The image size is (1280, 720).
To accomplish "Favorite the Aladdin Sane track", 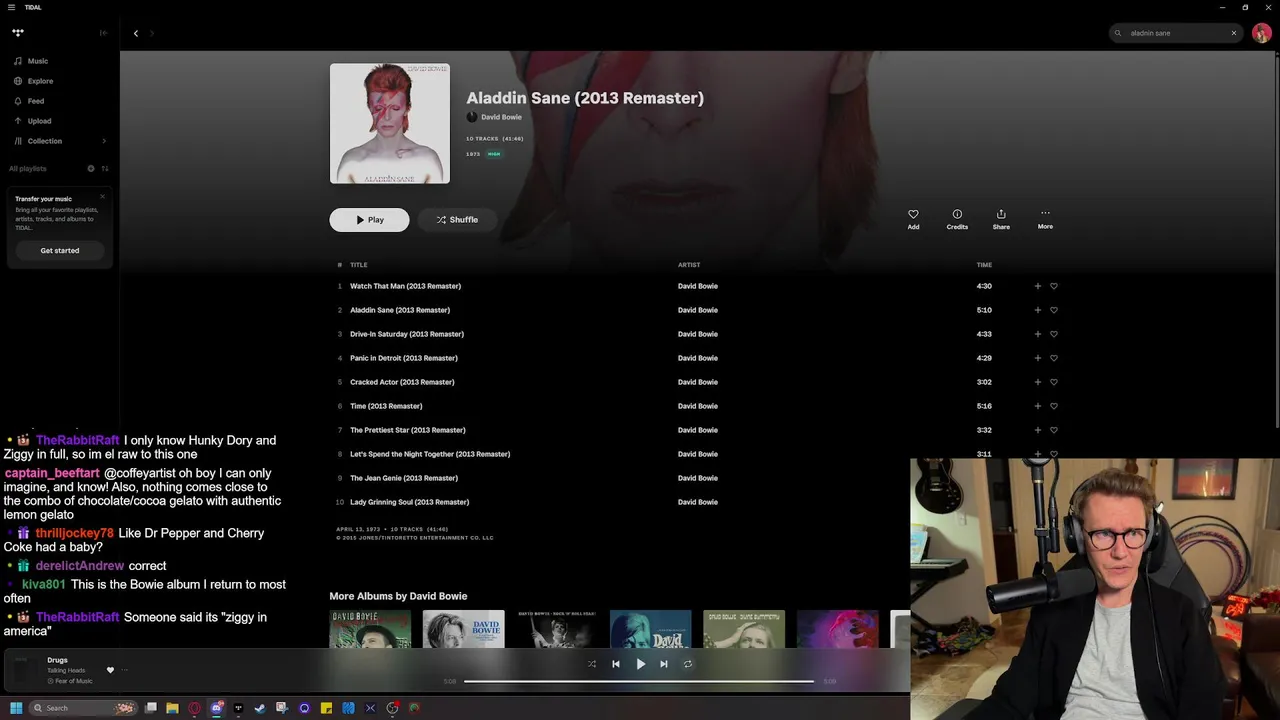I will [x=1054, y=310].
